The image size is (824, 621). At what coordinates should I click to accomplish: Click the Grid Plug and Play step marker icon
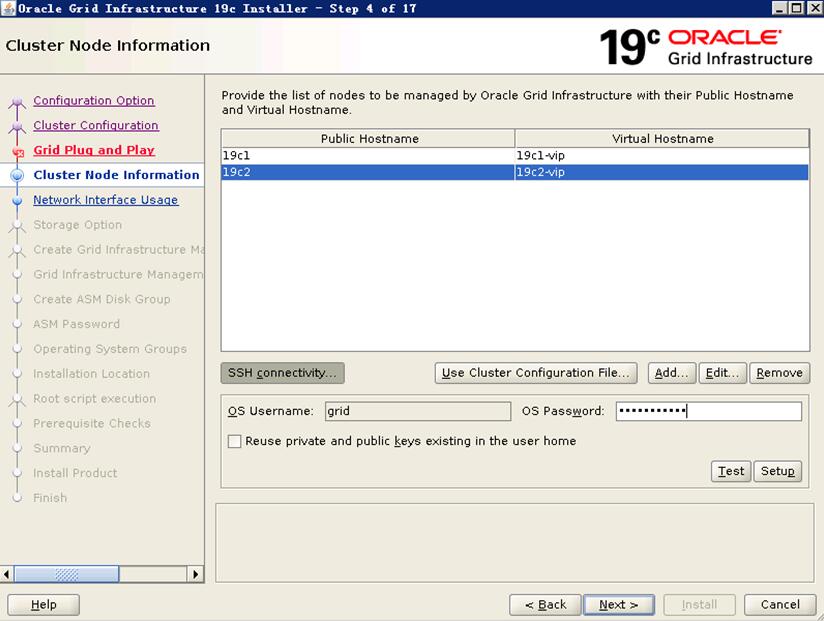coord(18,152)
